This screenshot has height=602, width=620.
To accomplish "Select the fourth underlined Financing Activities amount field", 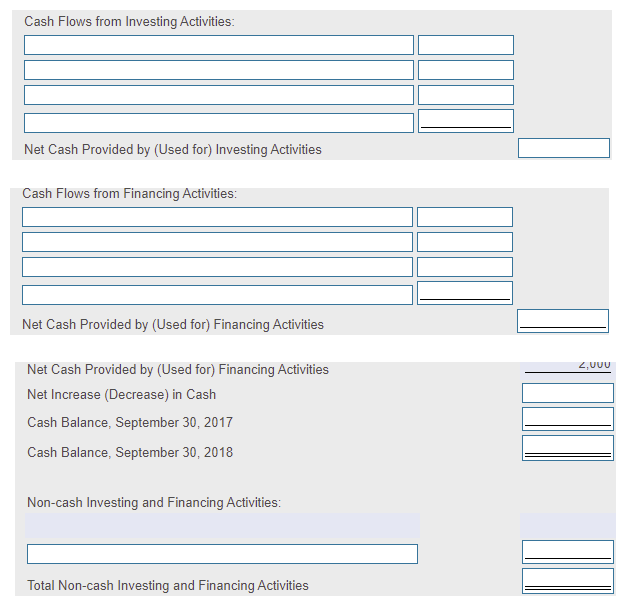I will pos(465,293).
